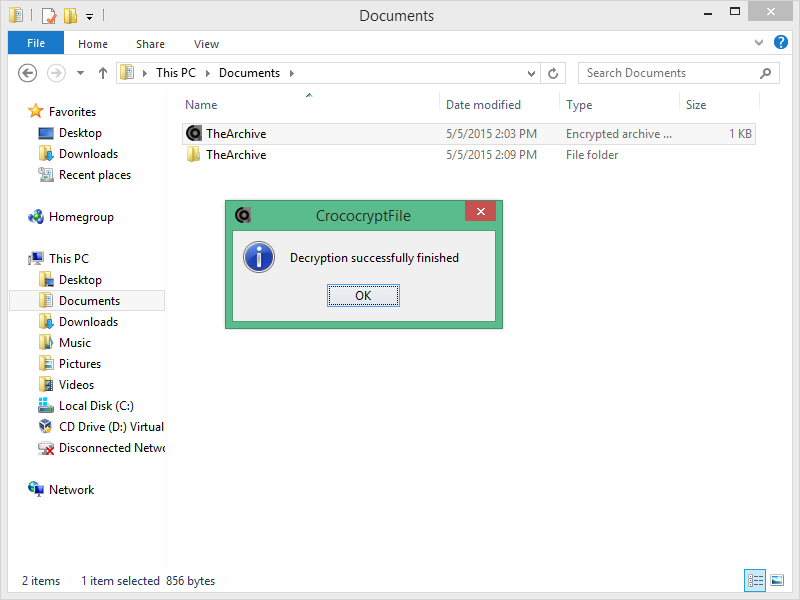Screen dimensions: 800x600
Task: Click the 5/5/2015 2:03 PM date cell
Action: (491, 134)
